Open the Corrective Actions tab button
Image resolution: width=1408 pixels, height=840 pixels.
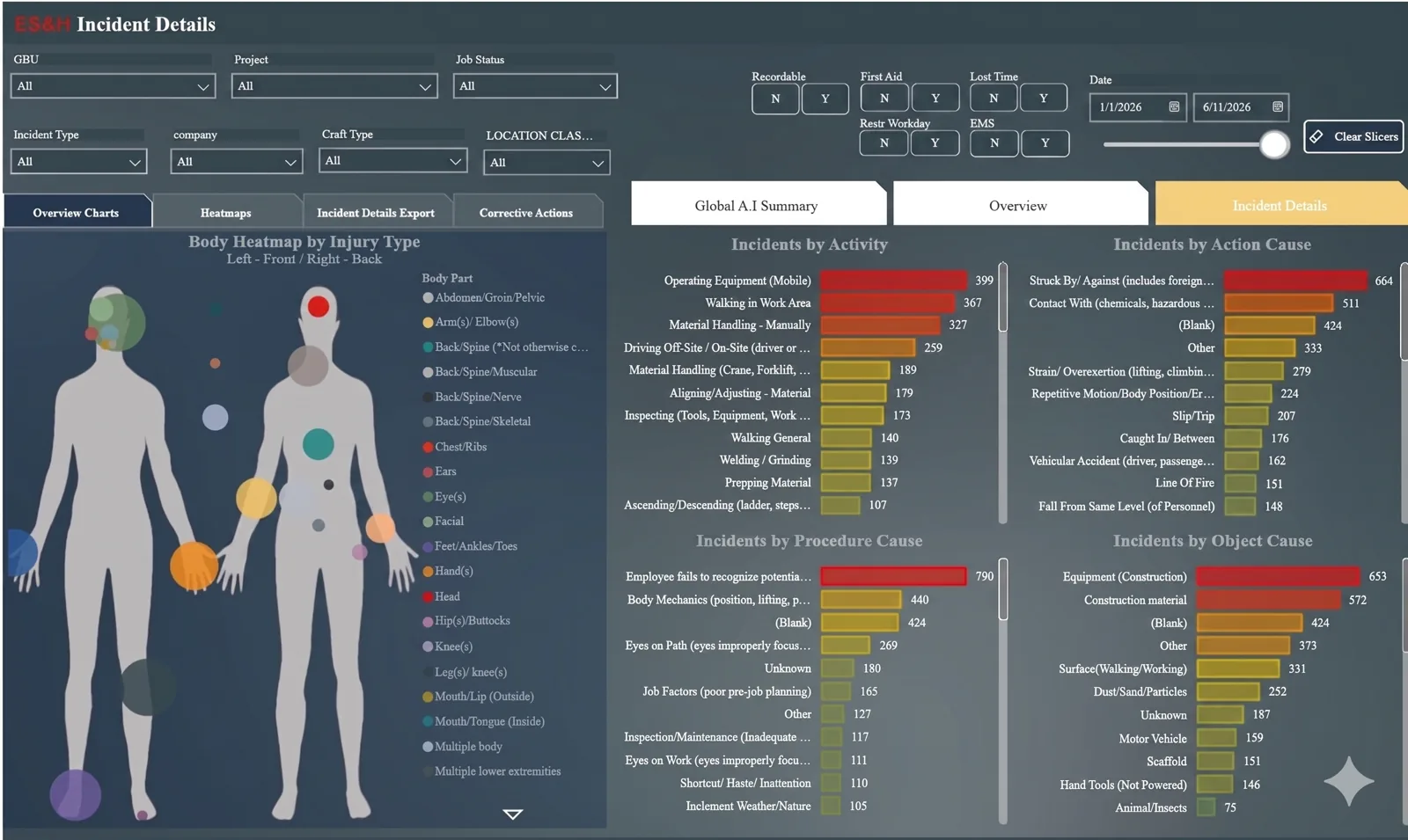tap(526, 213)
